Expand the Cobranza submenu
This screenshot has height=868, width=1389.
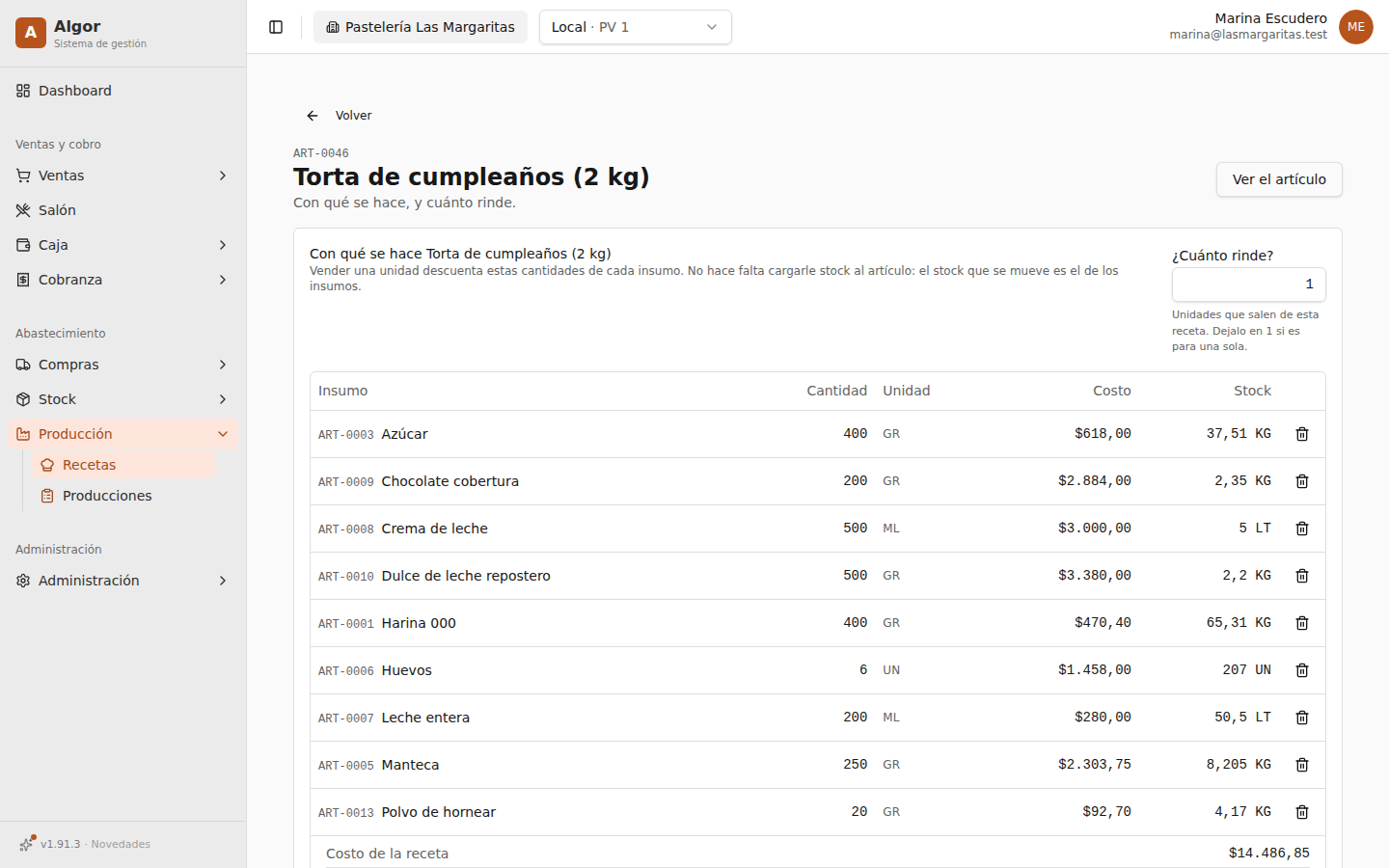(x=123, y=280)
